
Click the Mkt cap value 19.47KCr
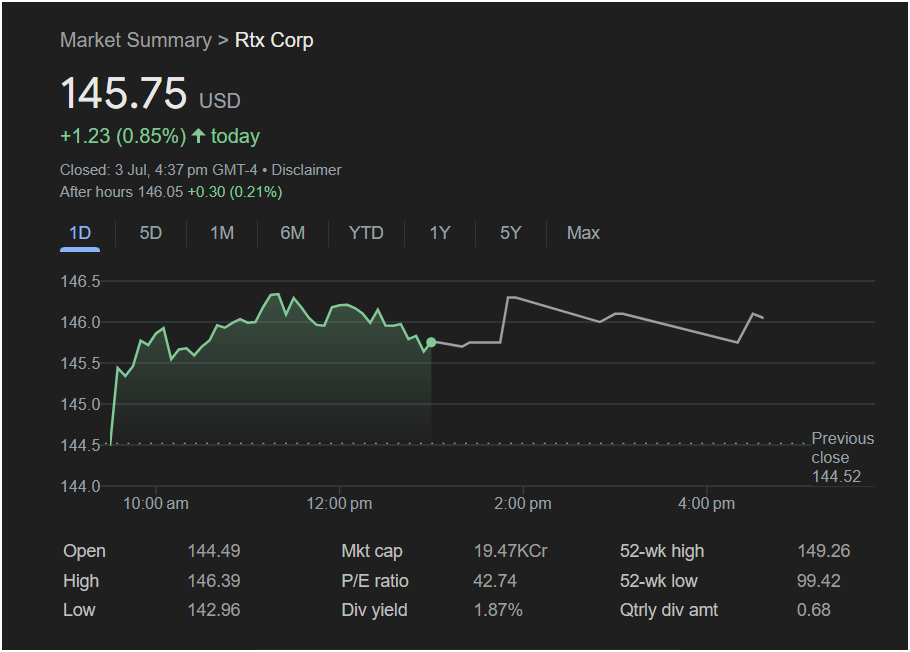tap(511, 551)
